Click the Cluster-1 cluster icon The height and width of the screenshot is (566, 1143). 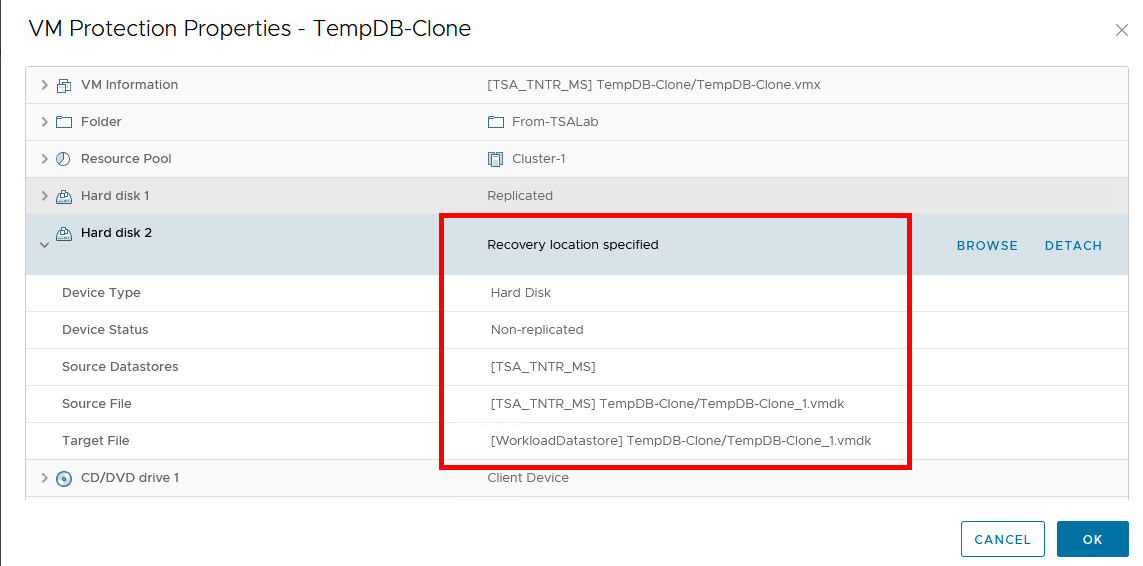(x=495, y=159)
